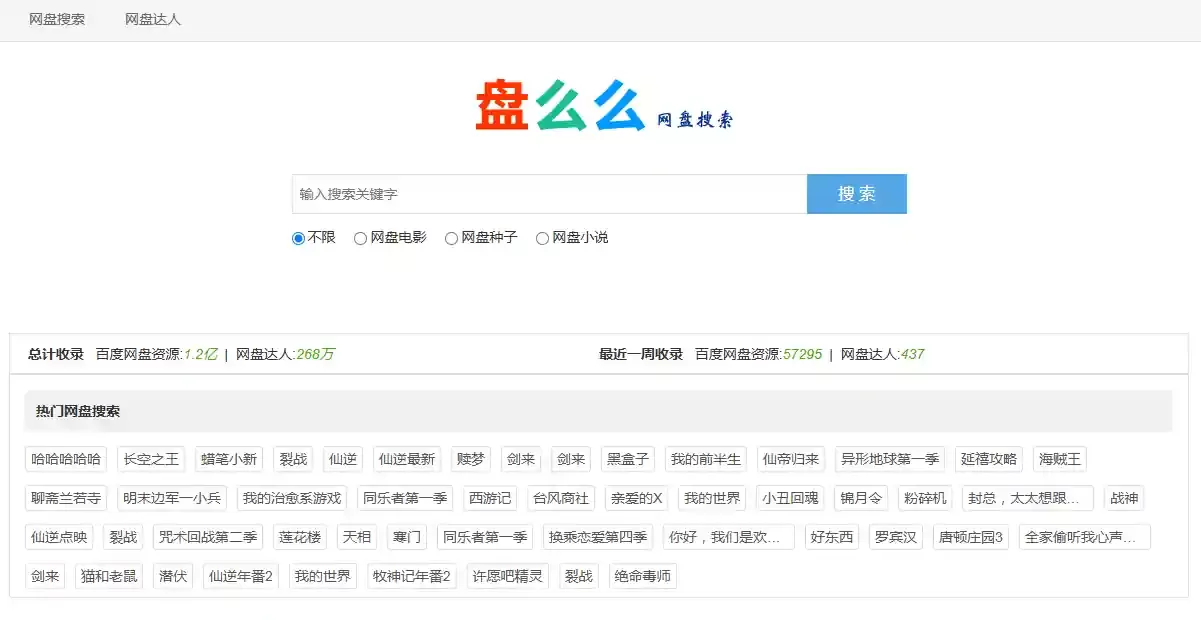Open the 蜡笔小新 search tag

pos(229,459)
